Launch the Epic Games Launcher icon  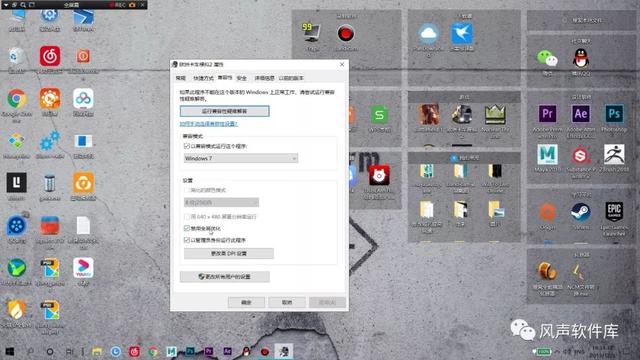(x=614, y=212)
